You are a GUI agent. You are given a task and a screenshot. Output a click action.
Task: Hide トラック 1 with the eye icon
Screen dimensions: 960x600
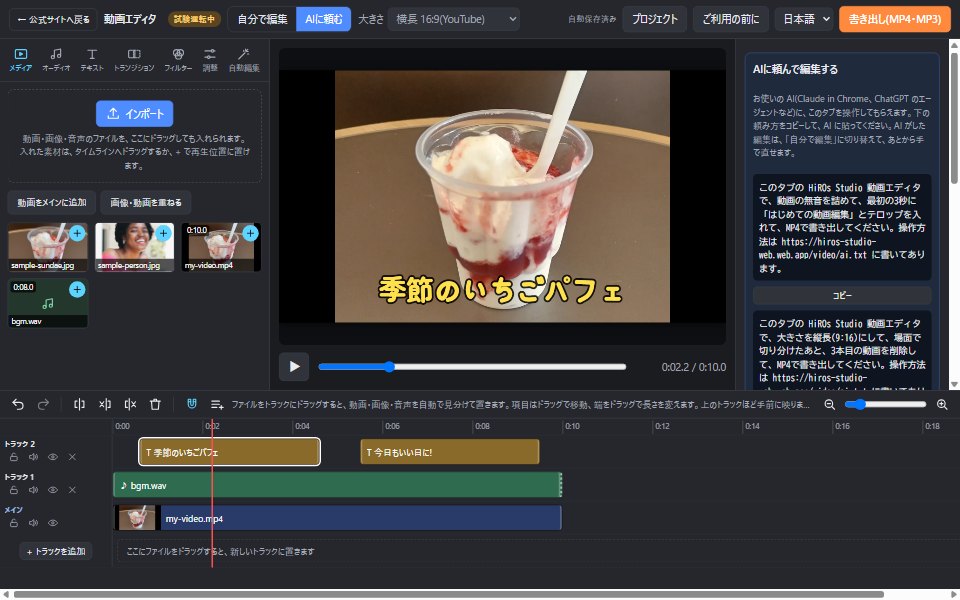pos(53,490)
